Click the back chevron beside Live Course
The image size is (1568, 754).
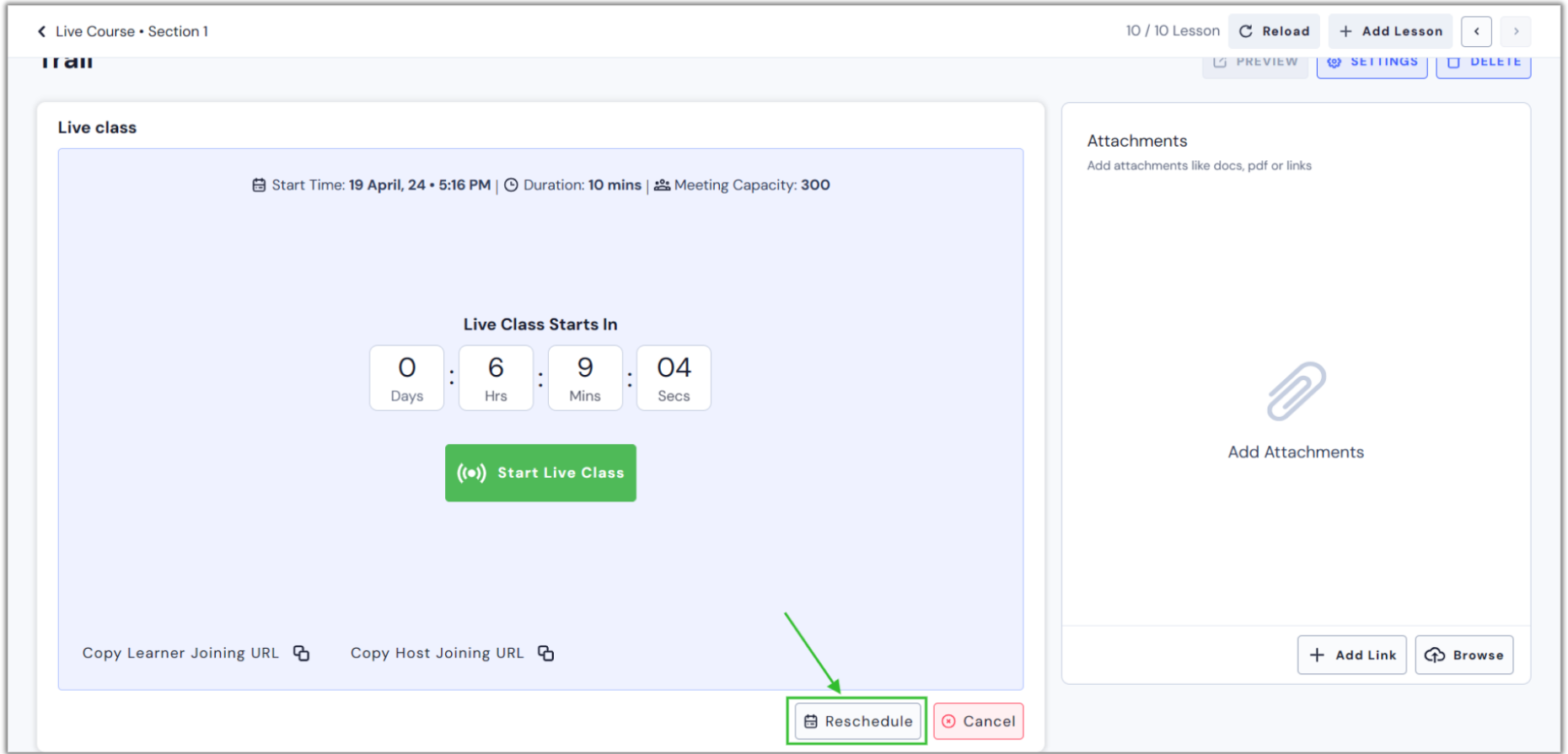pos(41,31)
